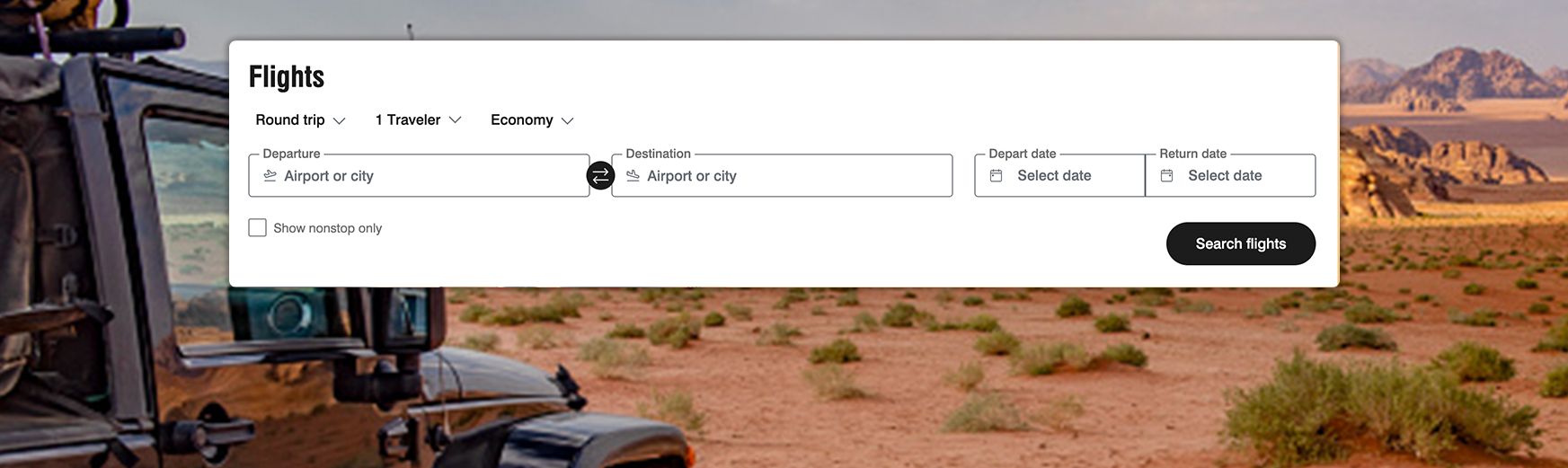Focus the Destination airport or city field
Image resolution: width=1568 pixels, height=468 pixels.
coord(782,175)
